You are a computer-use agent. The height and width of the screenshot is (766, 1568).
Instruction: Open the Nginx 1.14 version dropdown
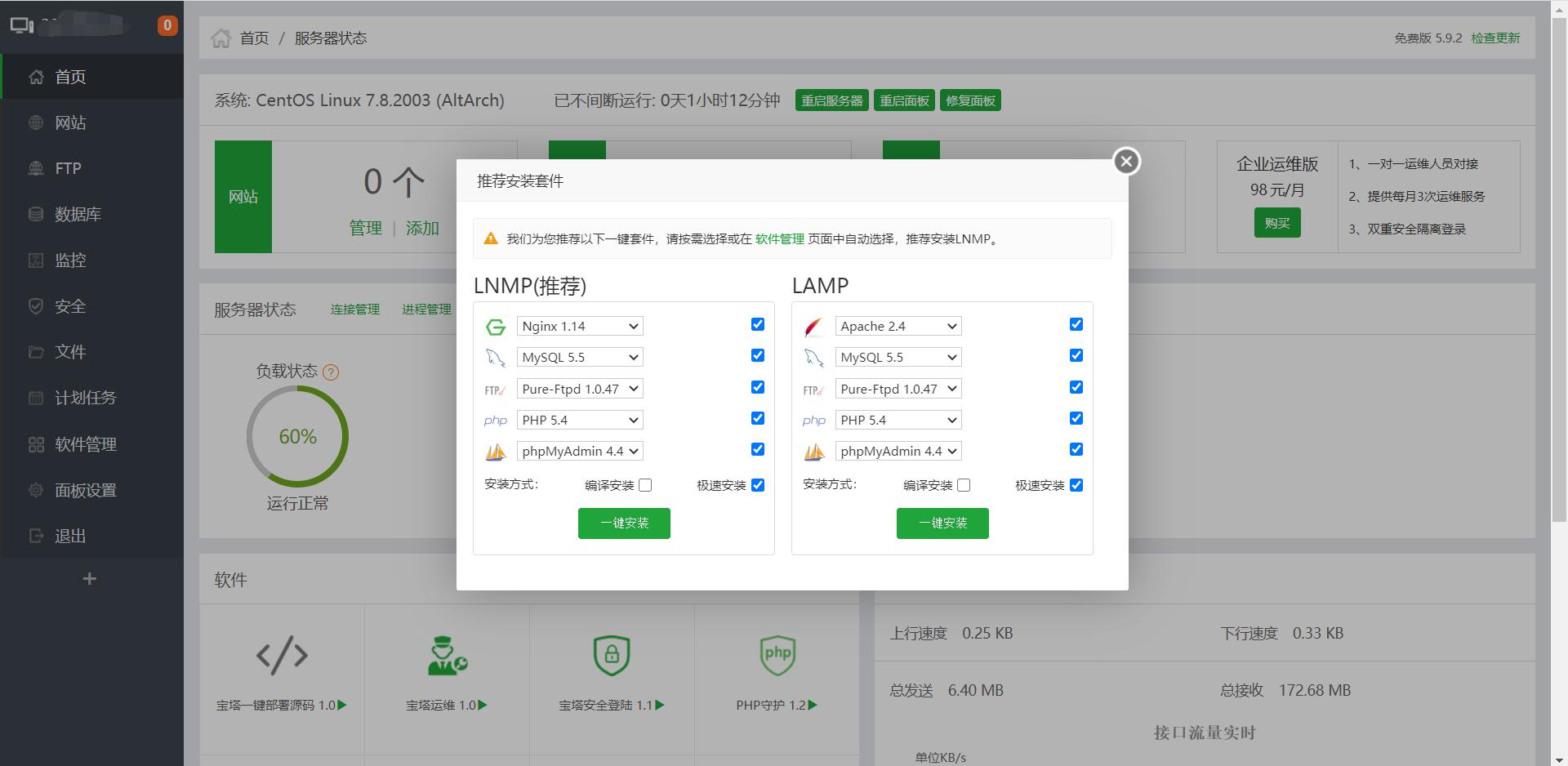(580, 325)
